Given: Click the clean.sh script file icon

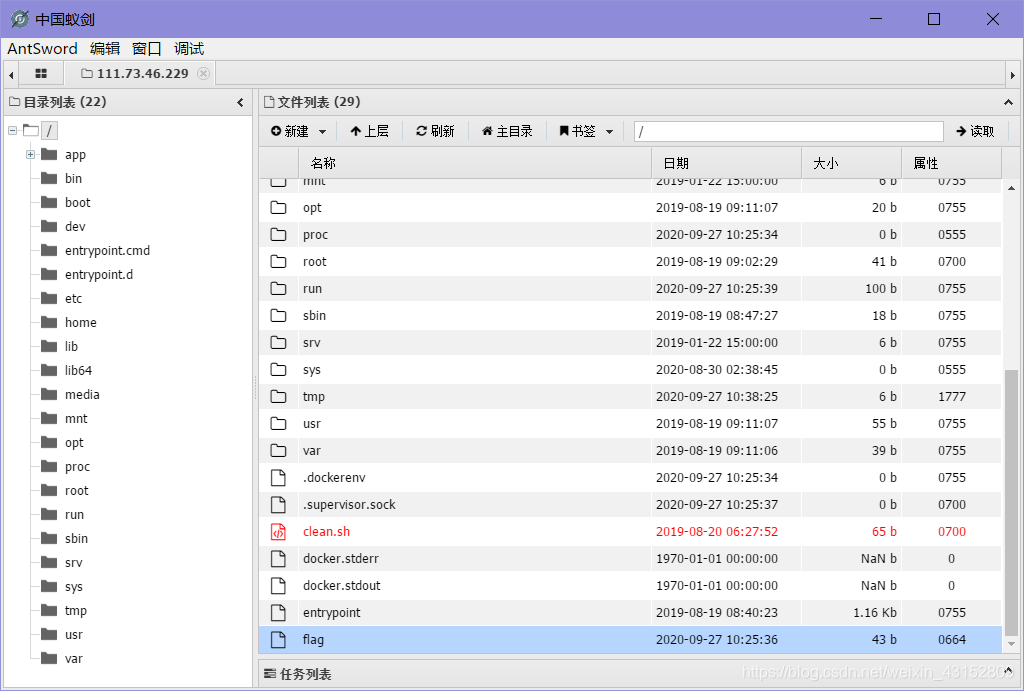Looking at the screenshot, I should pos(278,532).
